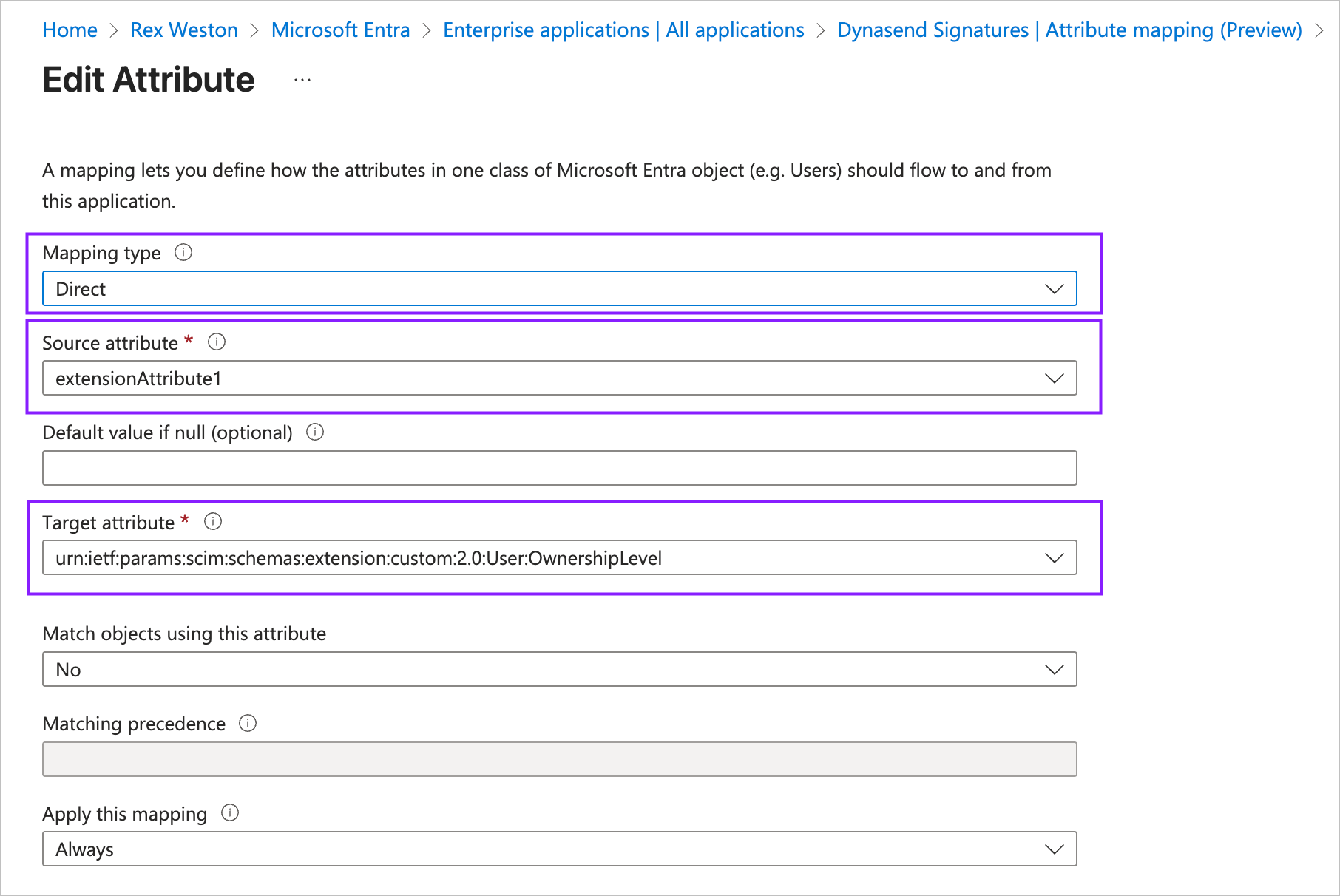Click the Source attribute info icon
The width and height of the screenshot is (1340, 896).
[216, 342]
